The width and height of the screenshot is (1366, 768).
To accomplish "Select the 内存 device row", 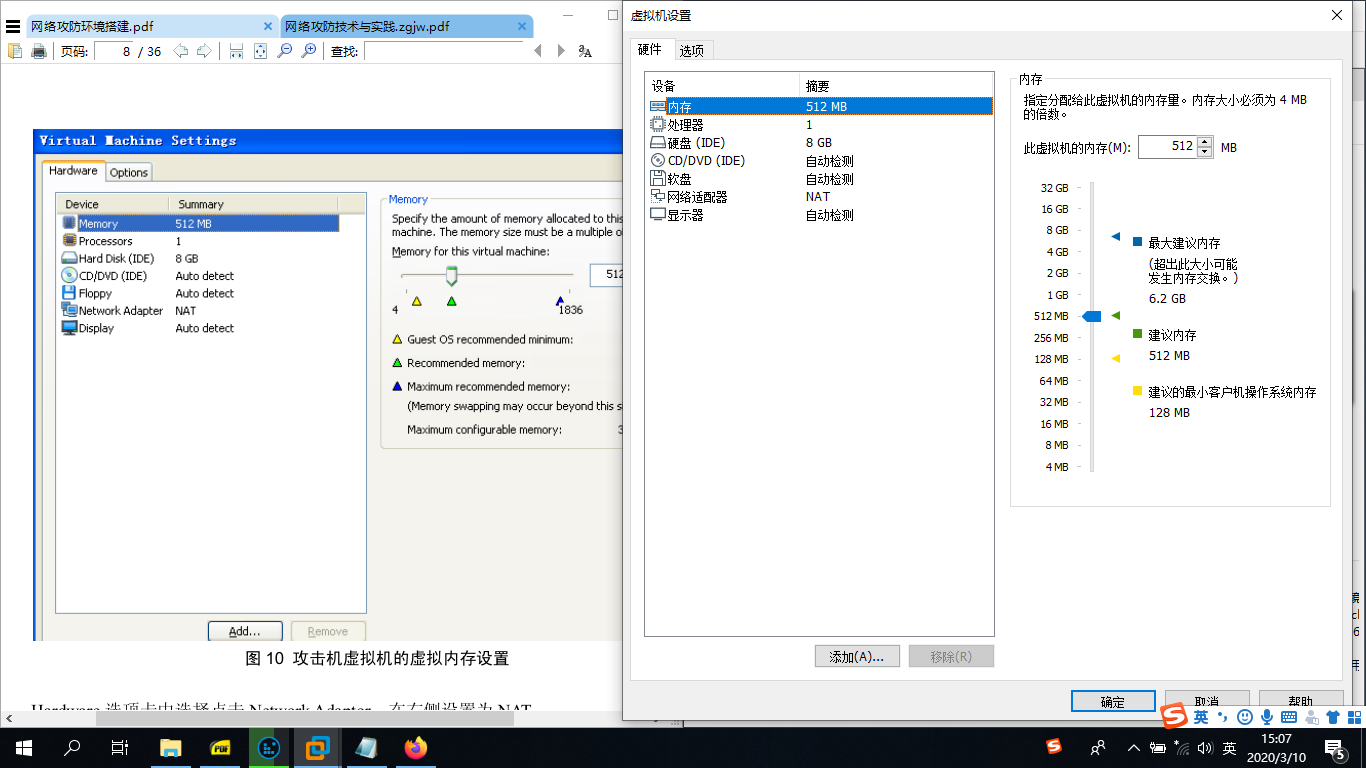I will click(x=820, y=106).
